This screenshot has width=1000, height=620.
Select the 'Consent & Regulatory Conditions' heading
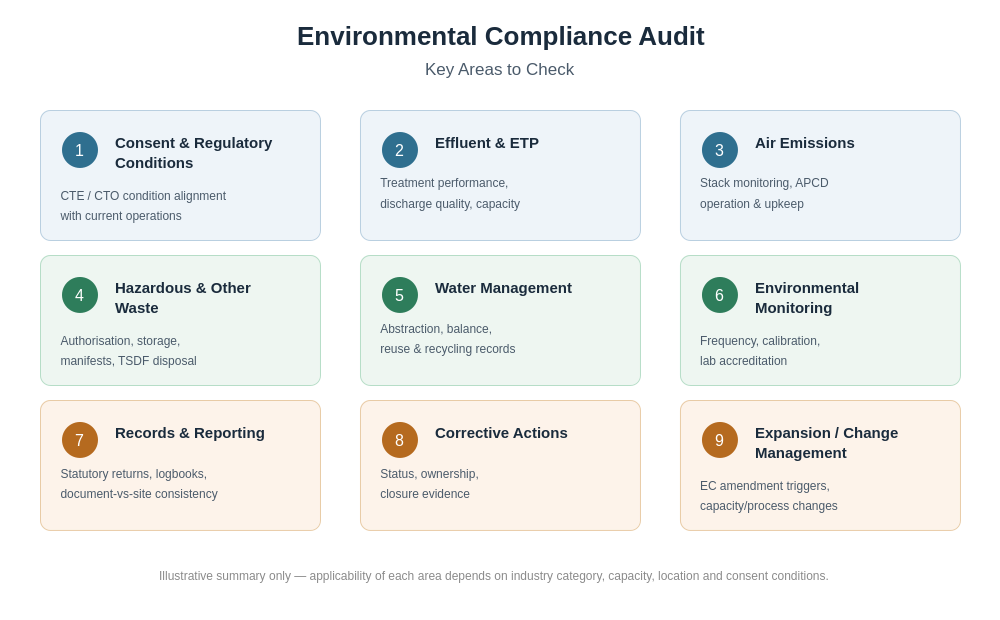click(193, 153)
